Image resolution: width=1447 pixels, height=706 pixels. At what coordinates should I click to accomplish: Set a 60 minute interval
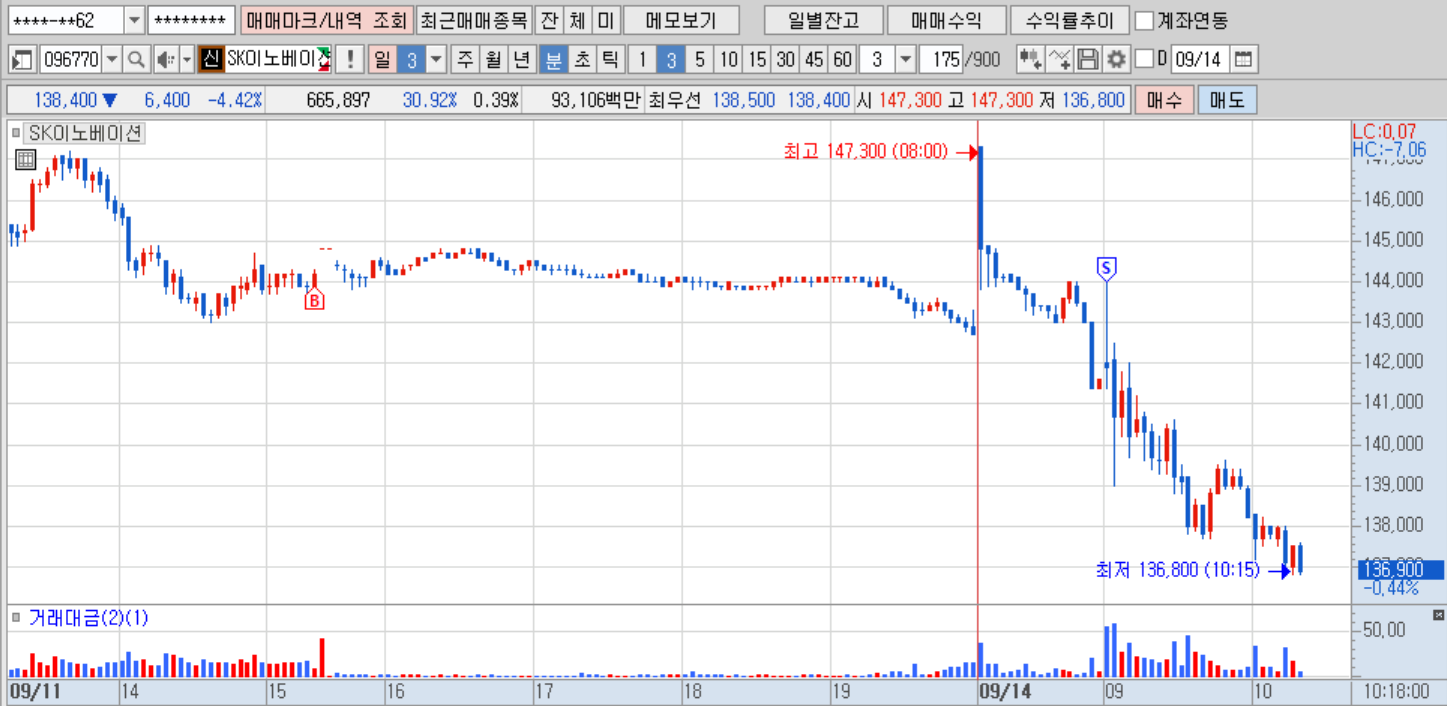pyautogui.click(x=843, y=60)
